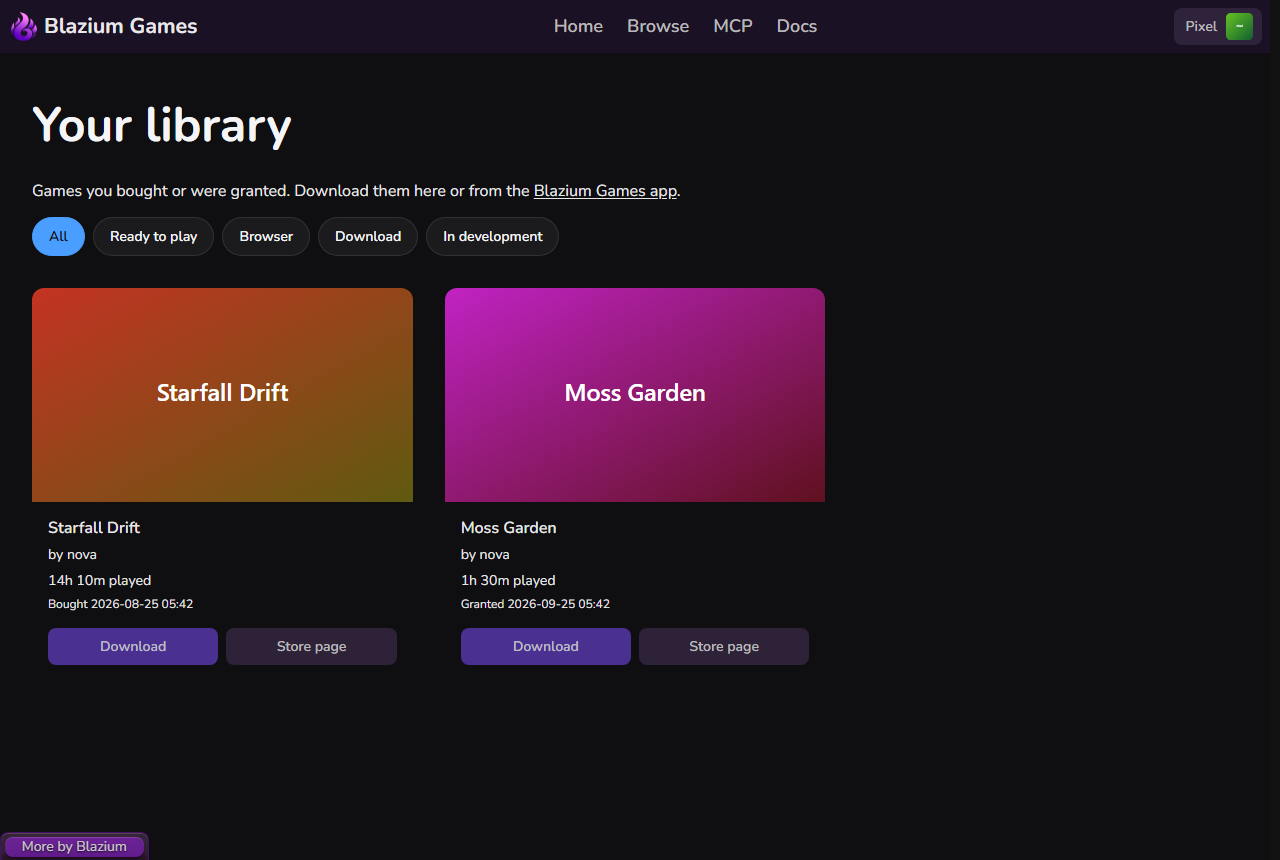Click "Bought 2026-08-25 05:42" text
The width and height of the screenshot is (1280, 860).
(x=120, y=604)
